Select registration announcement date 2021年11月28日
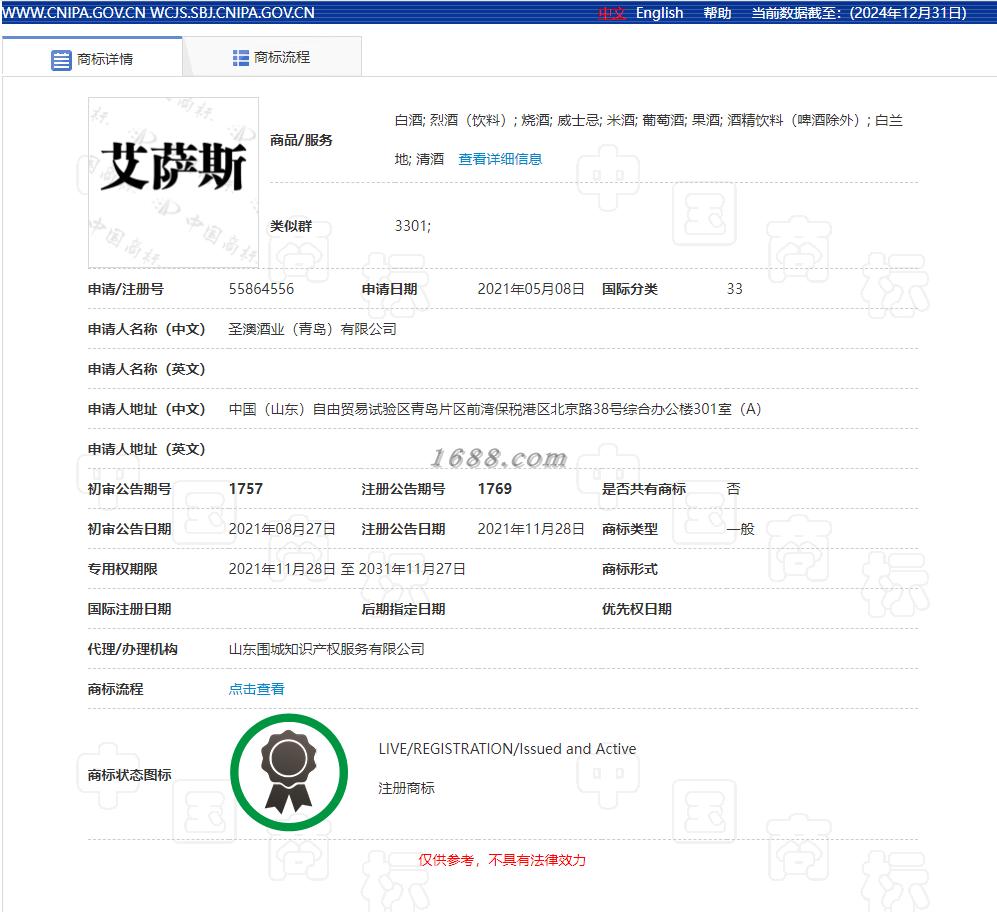997x912 pixels. (531, 529)
